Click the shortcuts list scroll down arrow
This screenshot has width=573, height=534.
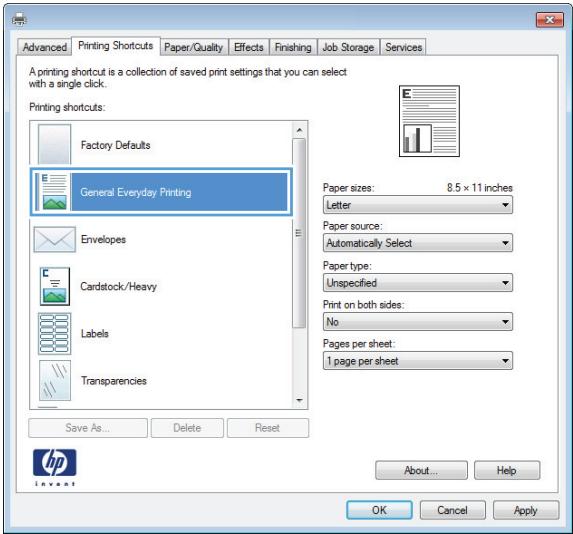[x=300, y=400]
